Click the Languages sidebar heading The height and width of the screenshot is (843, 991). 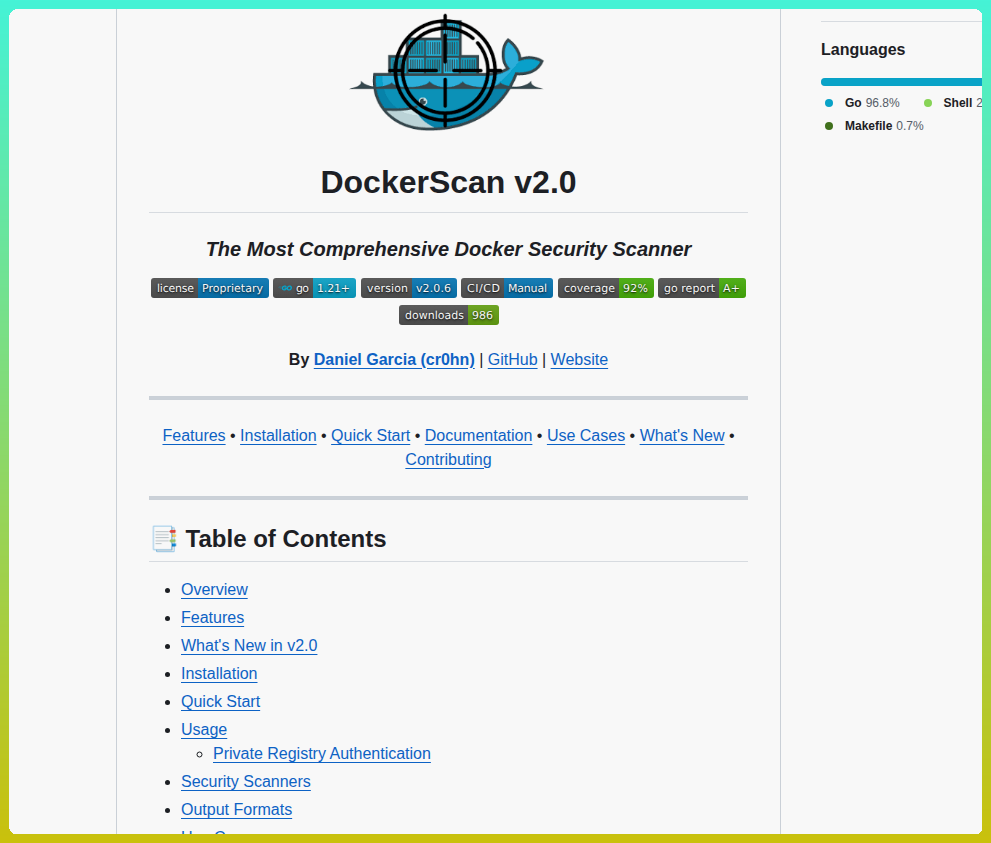[x=863, y=49]
